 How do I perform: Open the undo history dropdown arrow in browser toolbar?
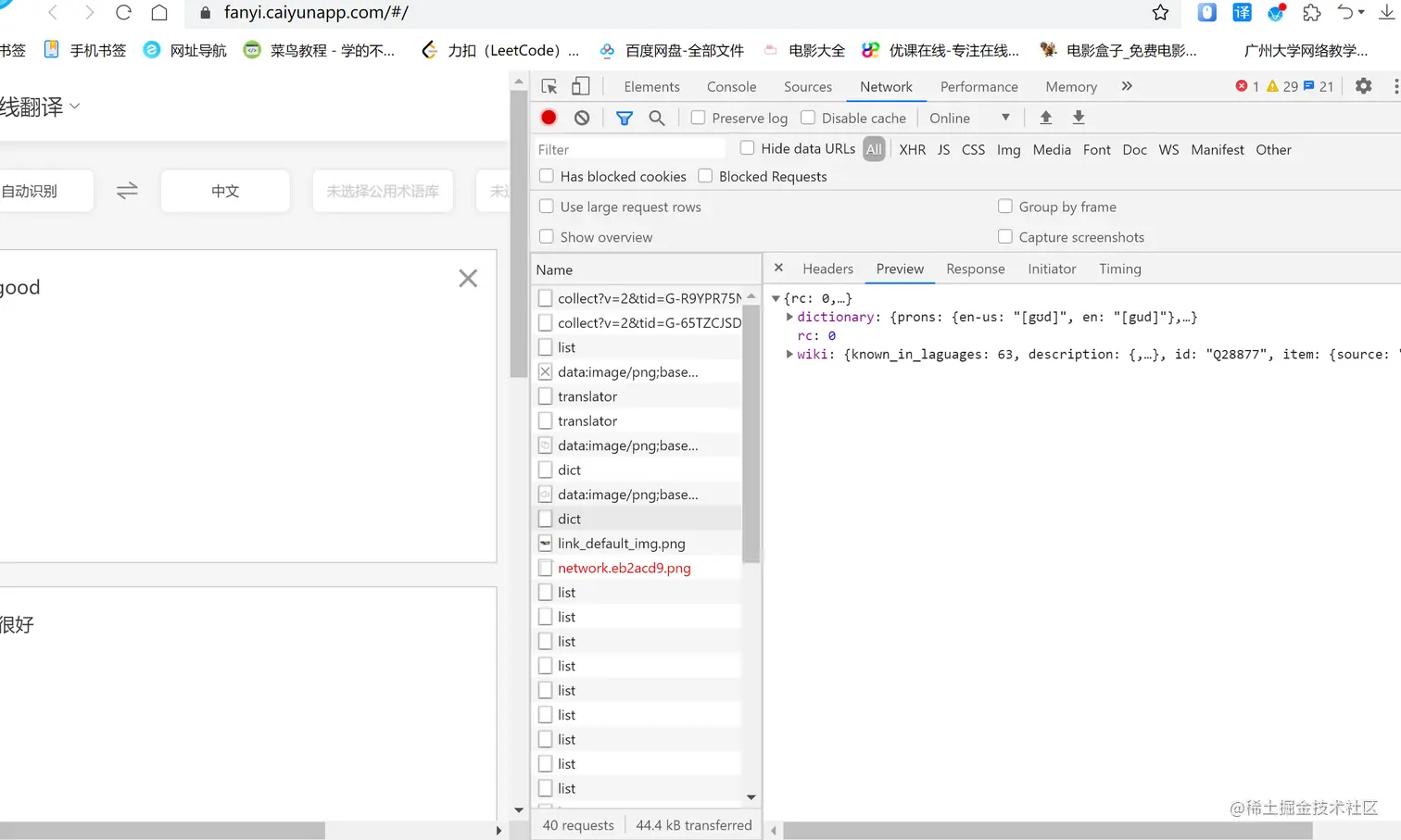(1361, 13)
